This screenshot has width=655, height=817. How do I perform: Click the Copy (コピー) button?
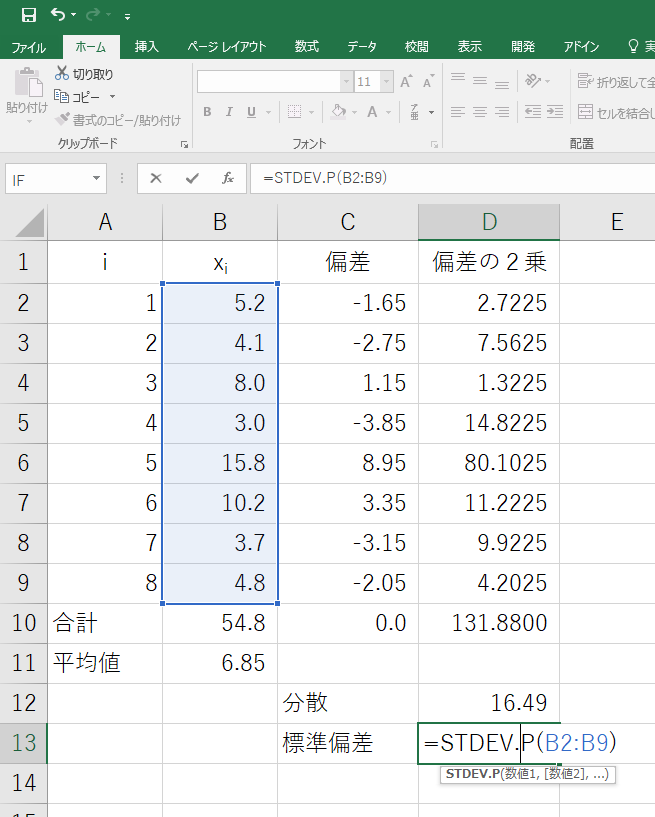pos(77,97)
